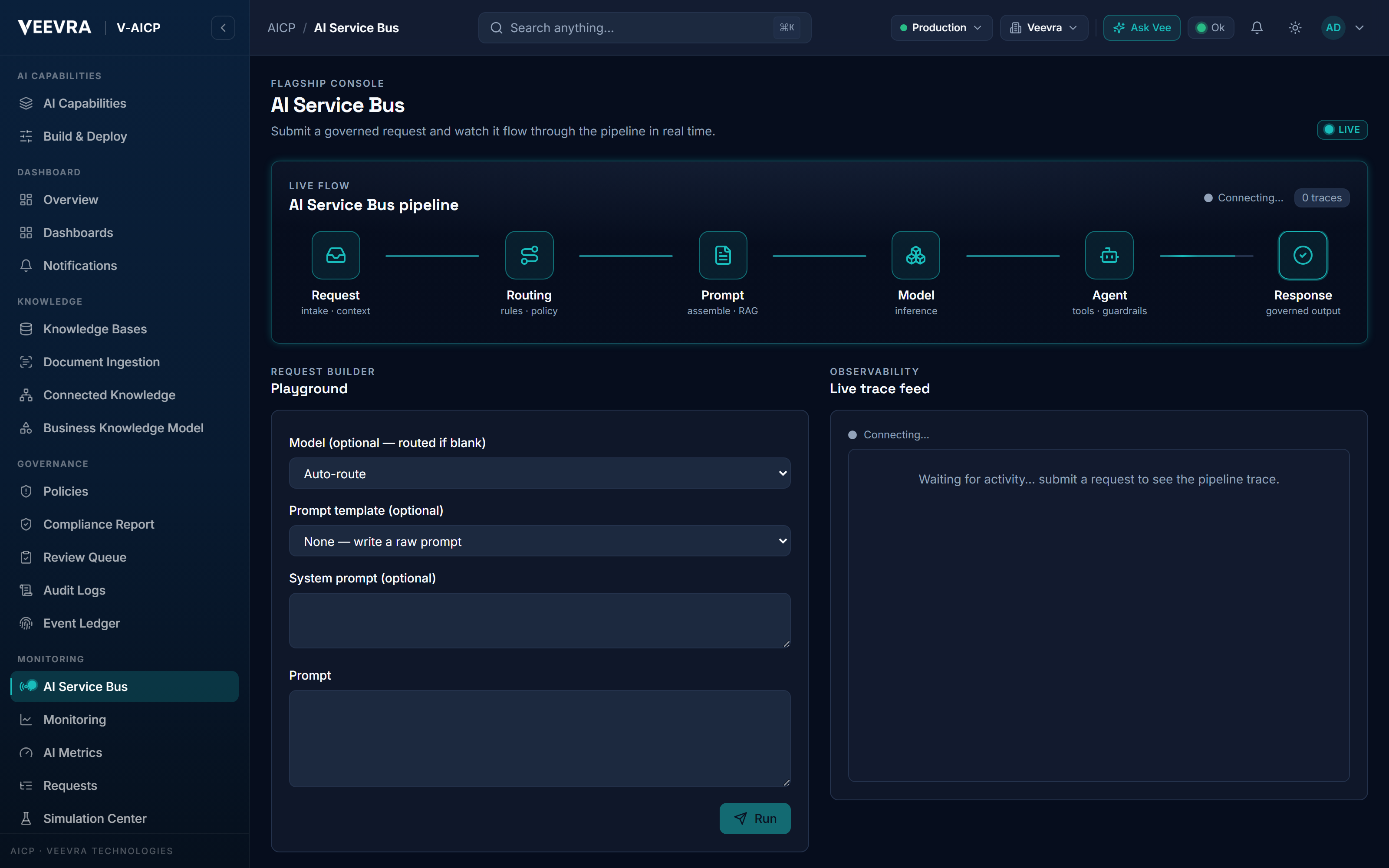Click the 'Waiting for activity...' trace feed message

point(1099,479)
